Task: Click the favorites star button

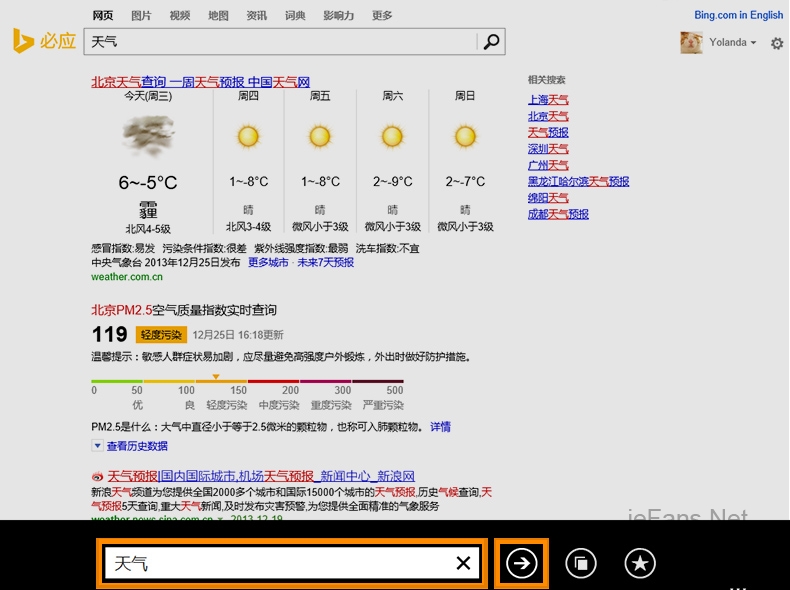Action: [640, 563]
